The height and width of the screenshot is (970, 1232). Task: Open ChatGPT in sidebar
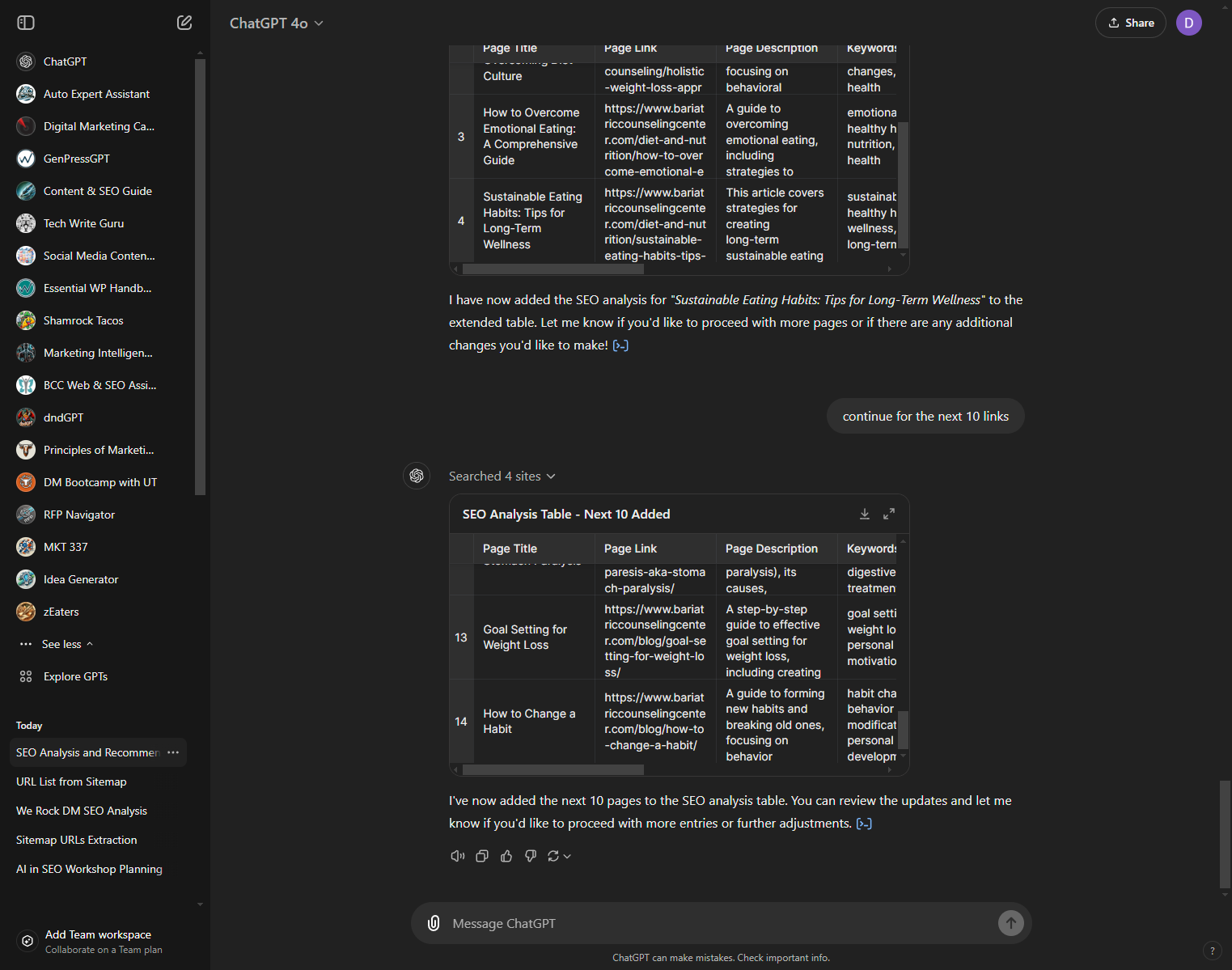click(x=101, y=61)
